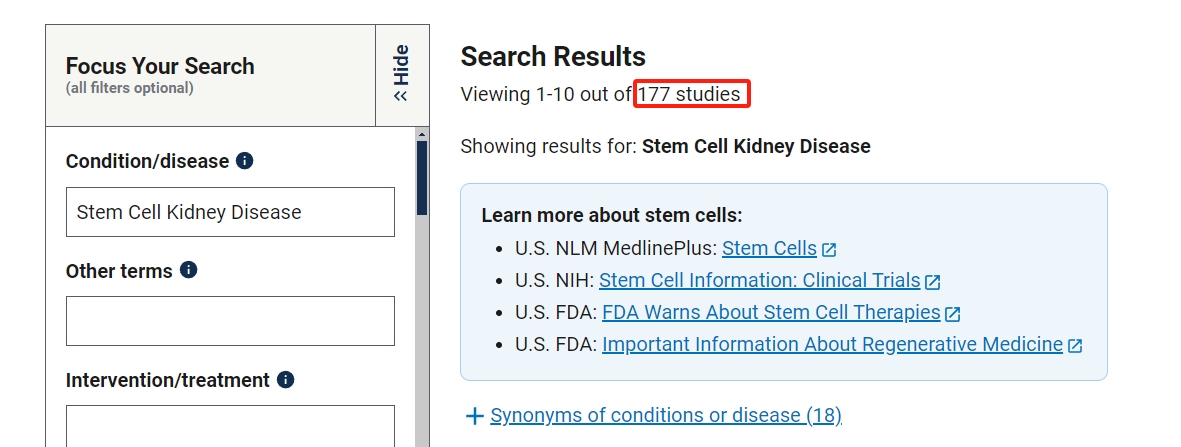This screenshot has height=447, width=1181.
Task: Select the Intervention/treatment input box
Action: (x=230, y=425)
